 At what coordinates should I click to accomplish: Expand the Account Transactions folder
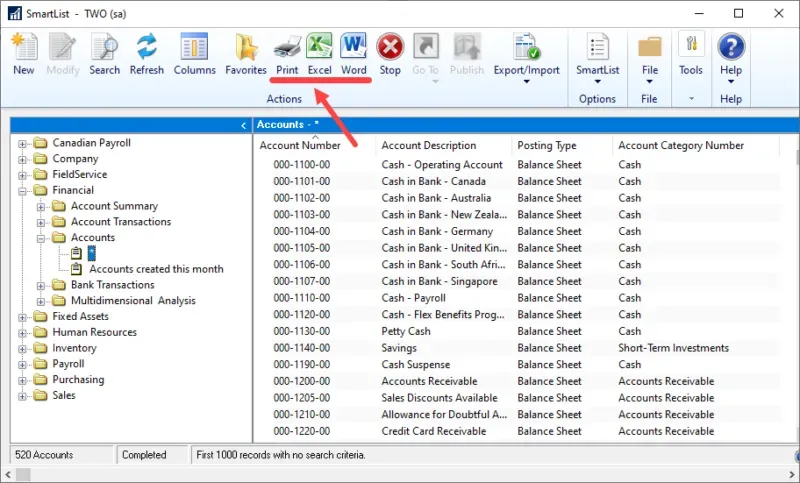[x=42, y=222]
